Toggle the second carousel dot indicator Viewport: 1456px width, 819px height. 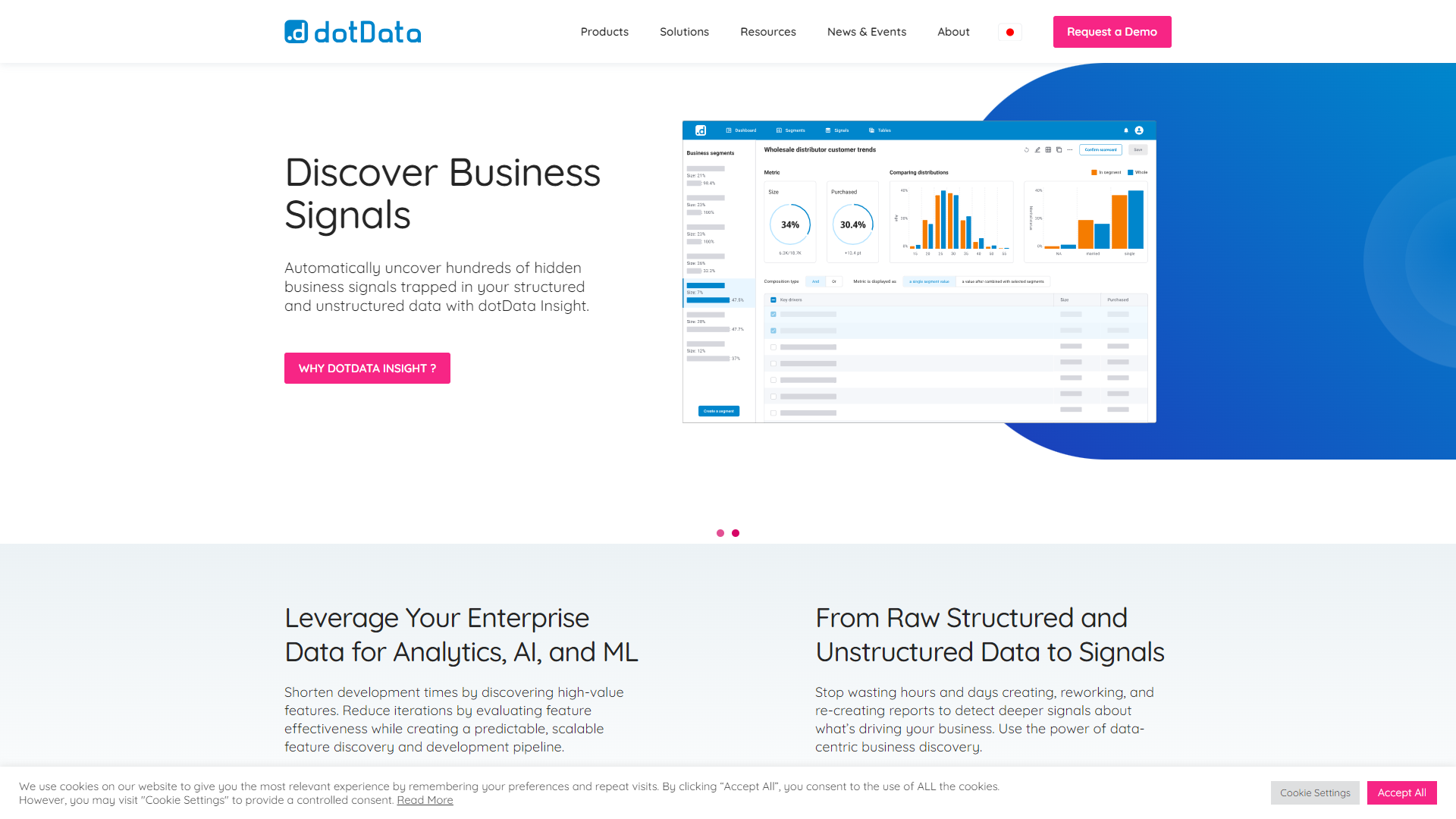tap(736, 532)
